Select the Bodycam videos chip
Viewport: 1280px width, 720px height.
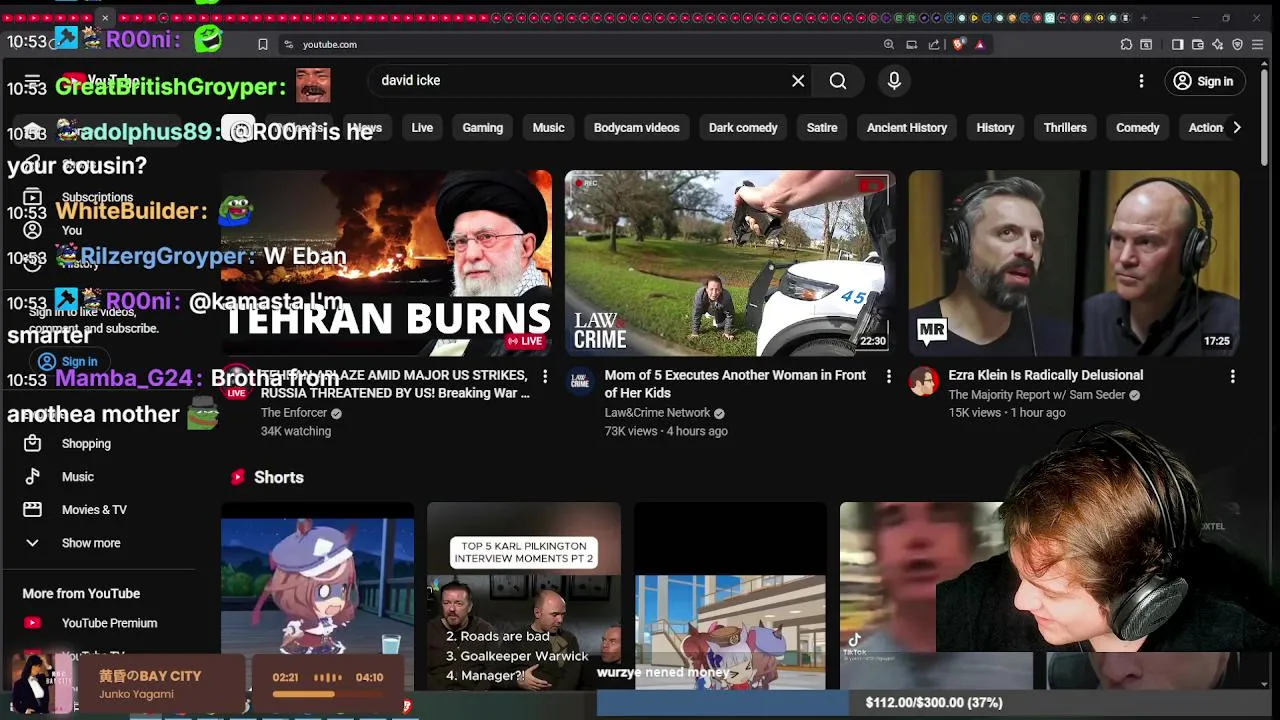click(x=636, y=128)
